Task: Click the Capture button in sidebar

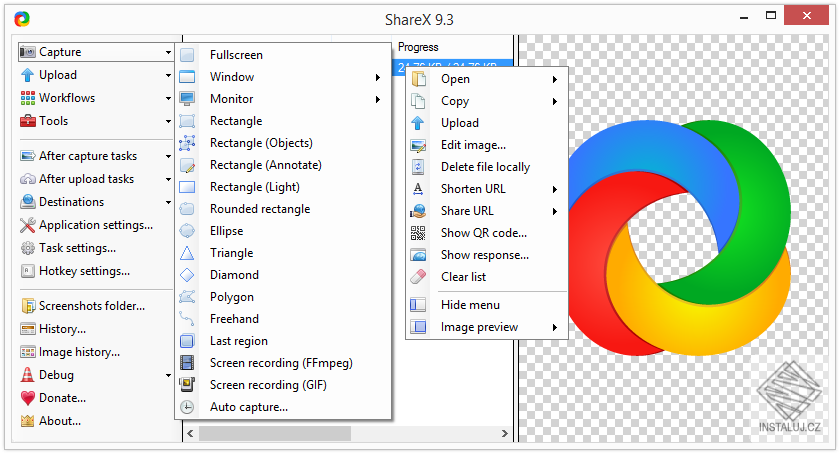Action: 96,51
